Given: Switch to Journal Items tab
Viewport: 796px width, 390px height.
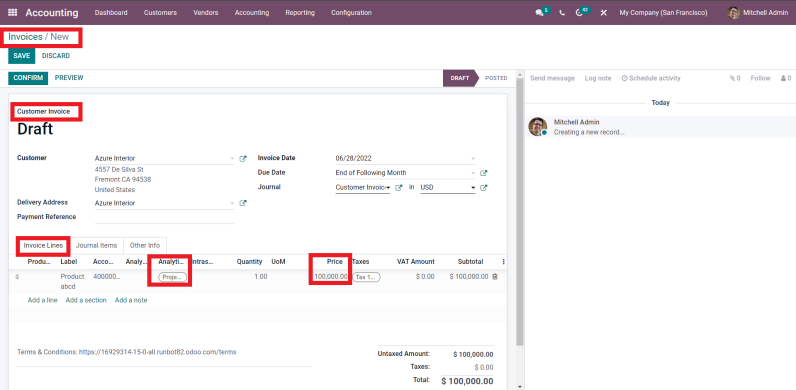Looking at the screenshot, I should coord(96,245).
